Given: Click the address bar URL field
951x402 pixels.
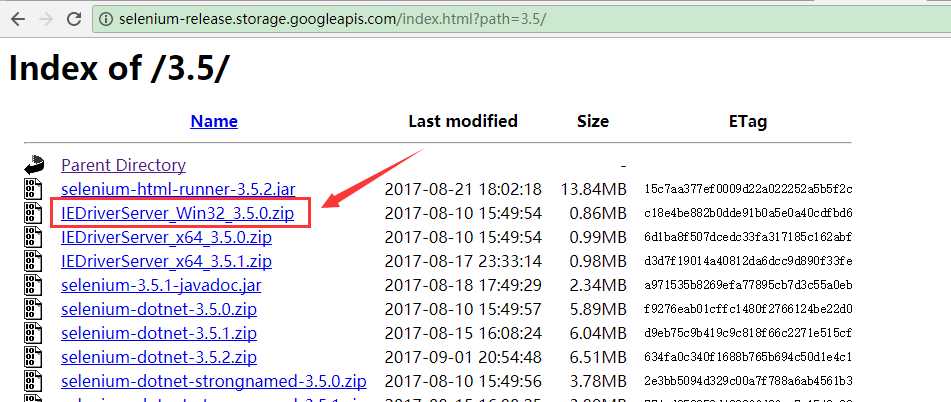Looking at the screenshot, I should click(522, 19).
